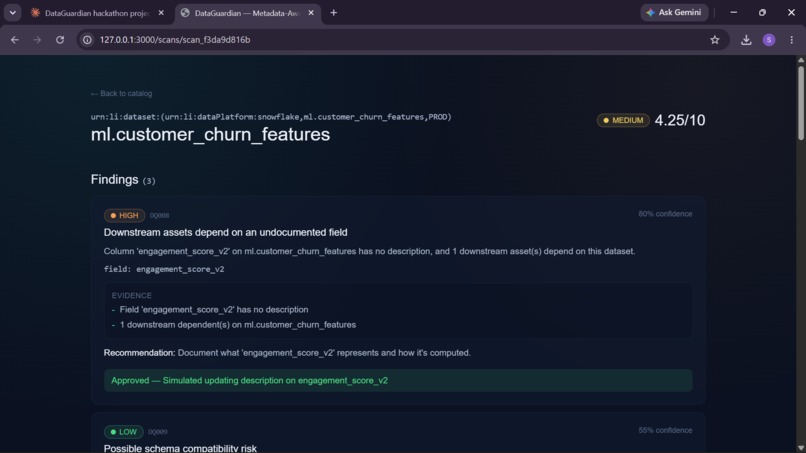Viewport: 806px width, 453px height.
Task: Click the HIGH severity badge
Action: [124, 215]
